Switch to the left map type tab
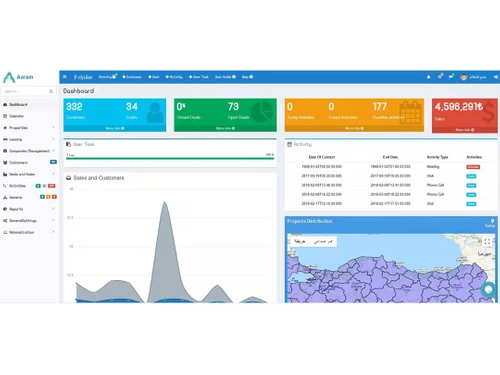 (300, 241)
